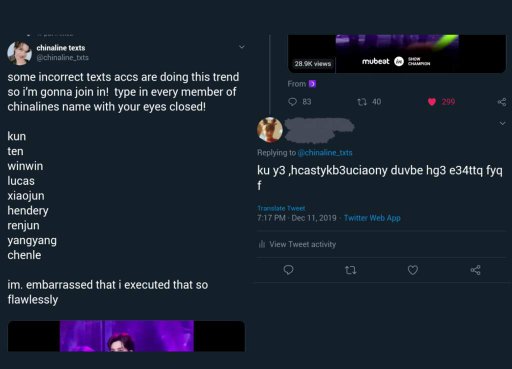Click View Tweet activity

click(x=302, y=244)
